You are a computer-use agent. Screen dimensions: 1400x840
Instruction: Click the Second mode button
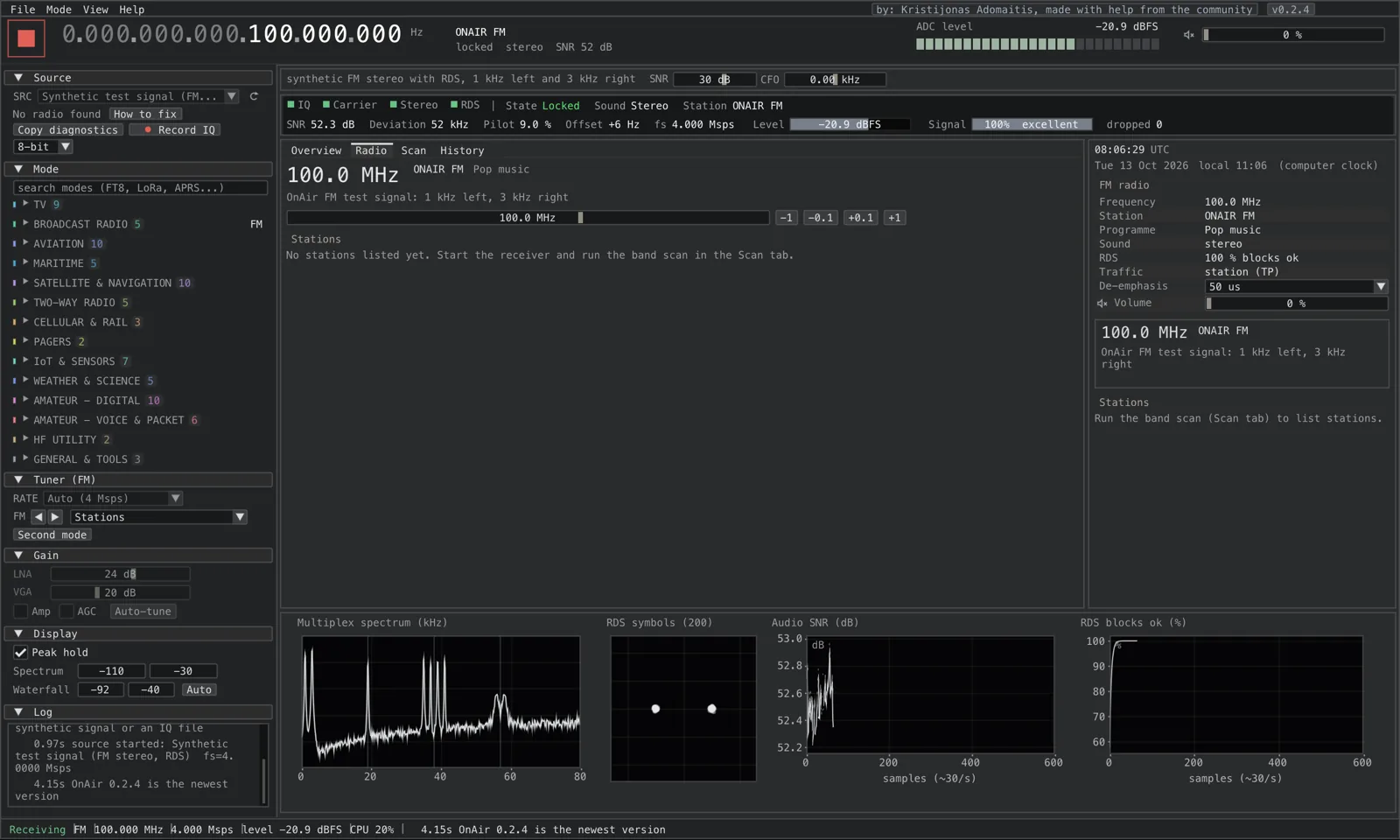pos(52,535)
